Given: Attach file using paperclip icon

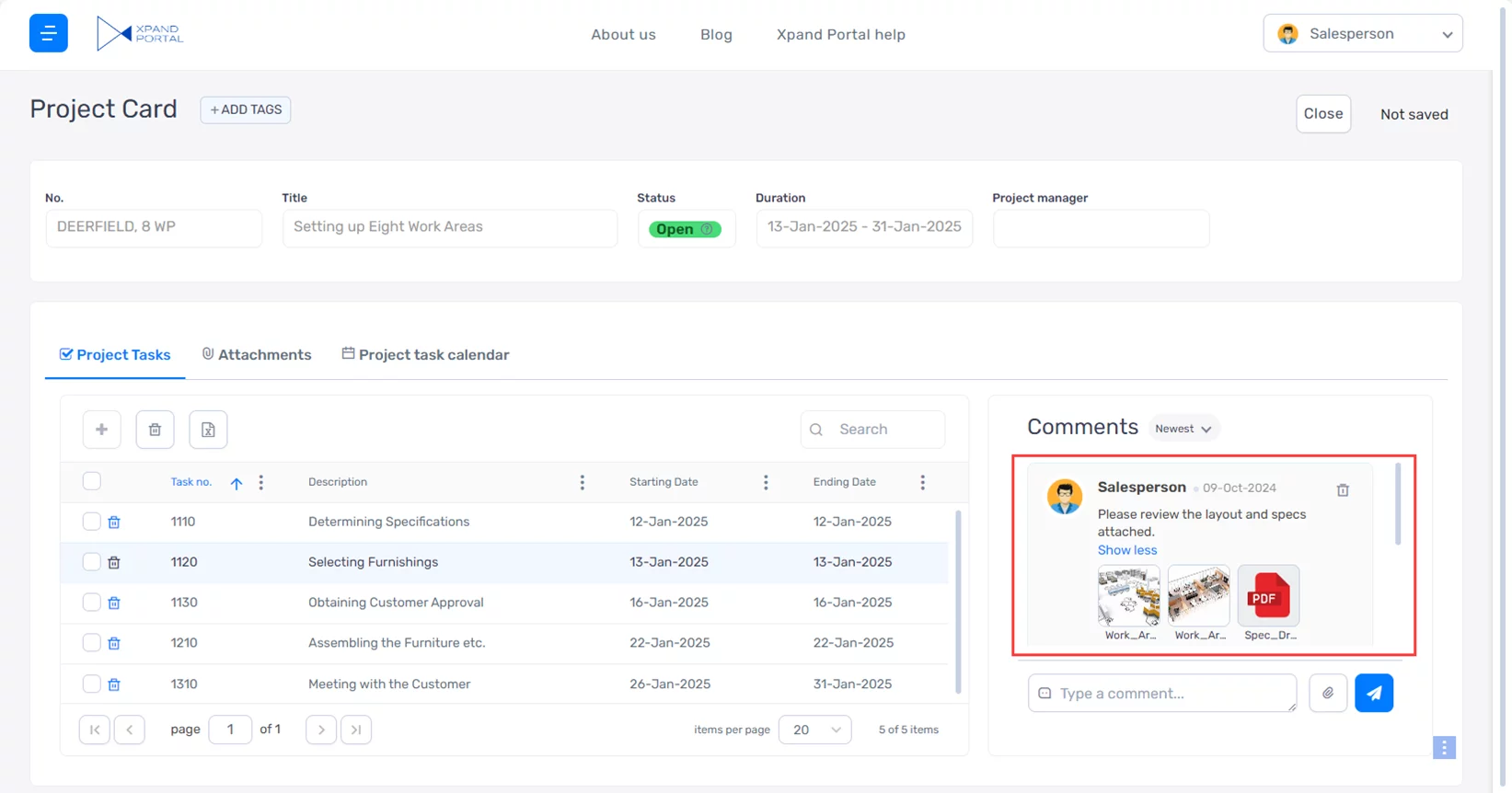Looking at the screenshot, I should point(1327,694).
